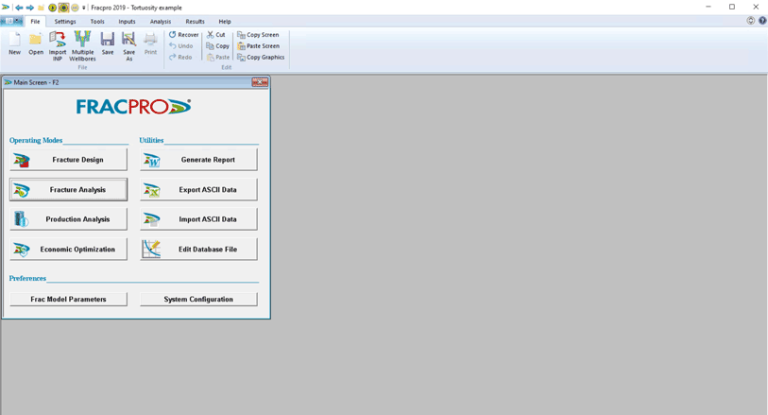Switch to the Results ribbon tab
The image size is (768, 415).
click(195, 22)
